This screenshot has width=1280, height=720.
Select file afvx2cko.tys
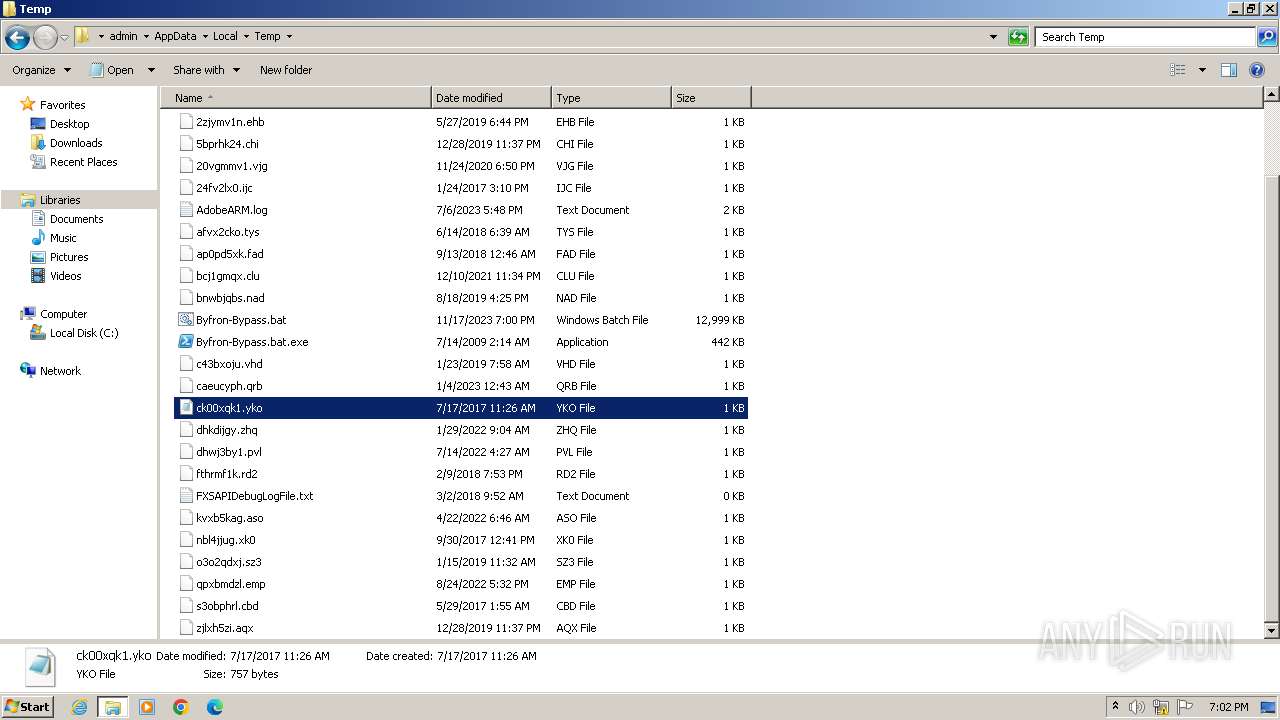(x=227, y=232)
